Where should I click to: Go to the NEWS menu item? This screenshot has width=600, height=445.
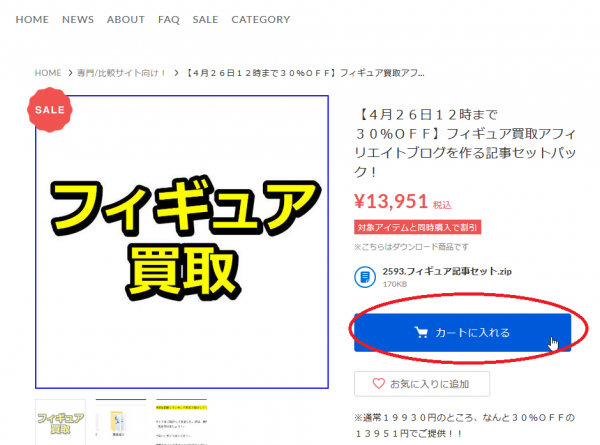click(x=77, y=19)
